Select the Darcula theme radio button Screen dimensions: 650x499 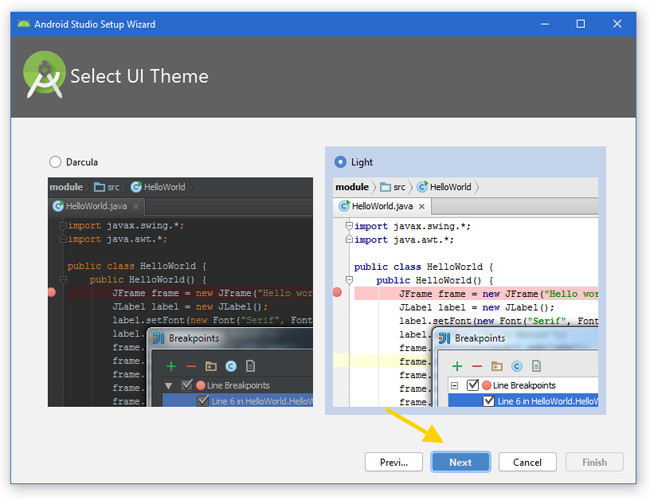[55, 162]
